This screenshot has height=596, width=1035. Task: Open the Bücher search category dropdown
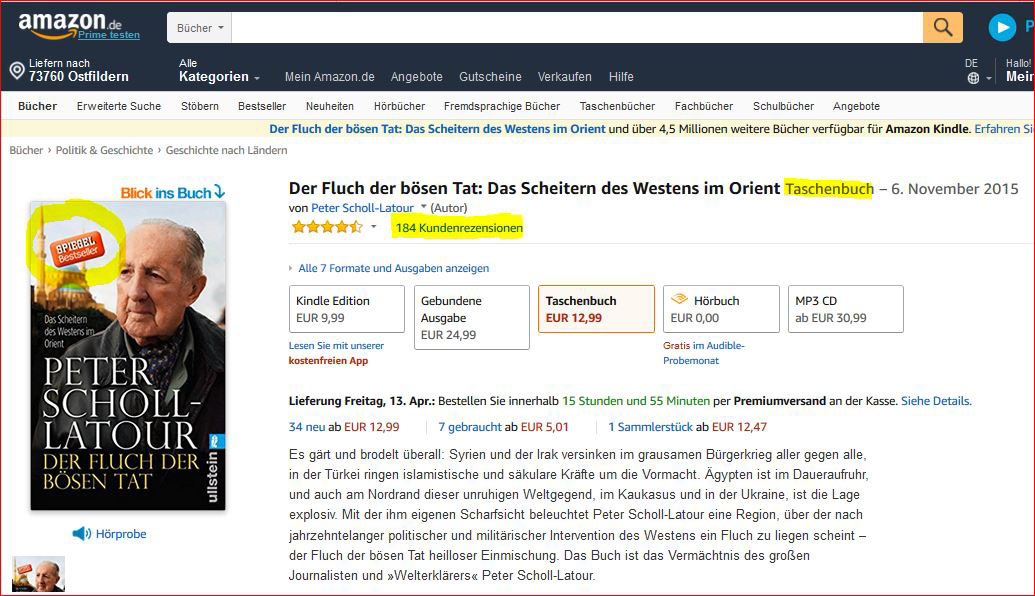pos(199,28)
